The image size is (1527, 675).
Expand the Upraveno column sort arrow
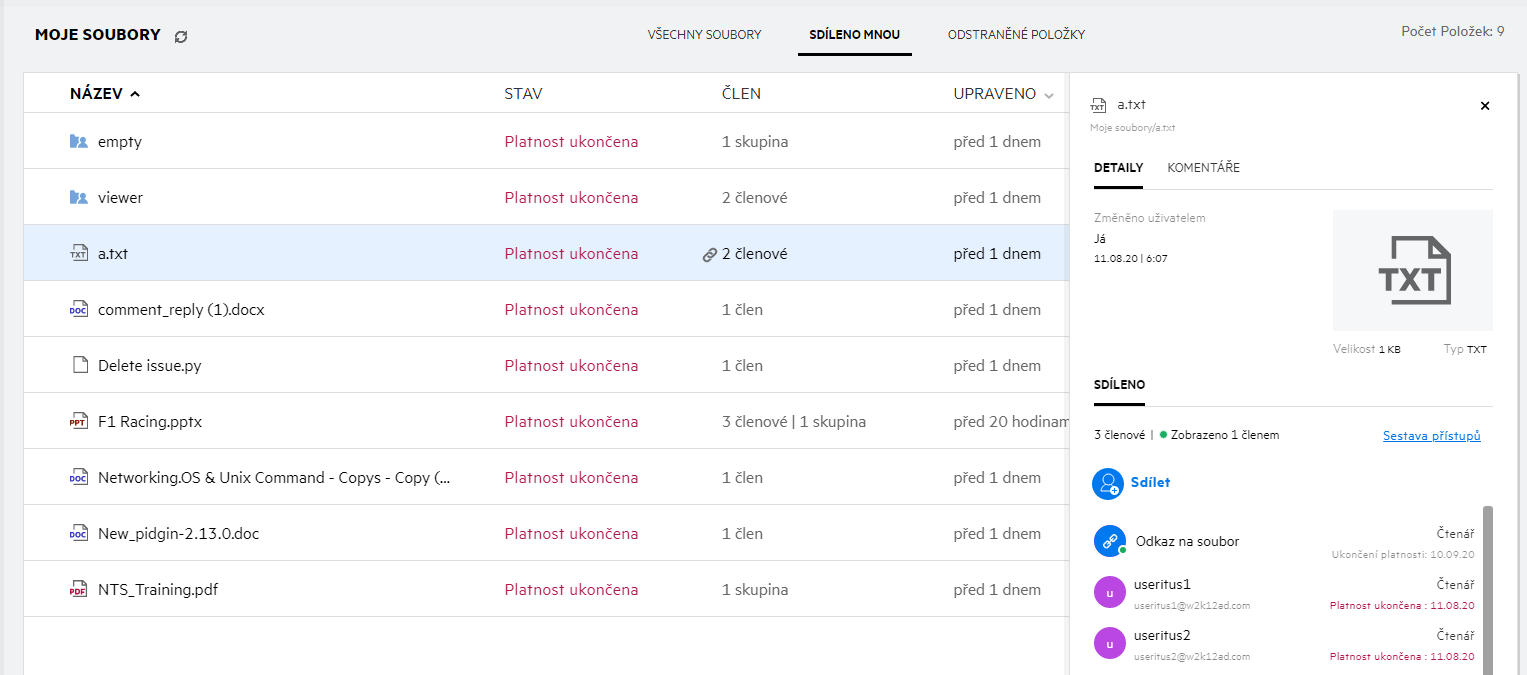[x=1049, y=95]
